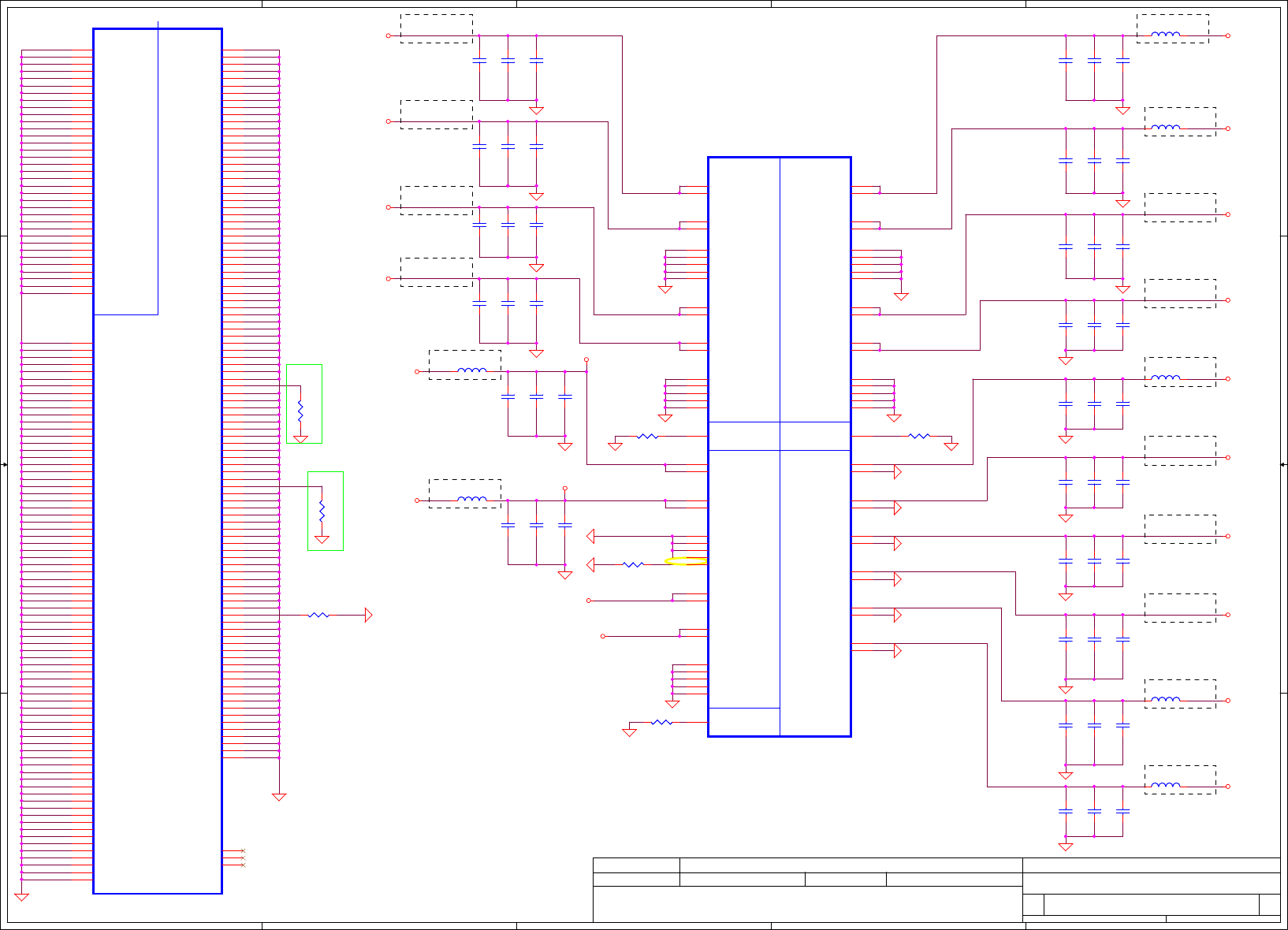The width and height of the screenshot is (1288, 930).
Task: Select topmost resistor on central IC's left side
Action: tap(647, 436)
